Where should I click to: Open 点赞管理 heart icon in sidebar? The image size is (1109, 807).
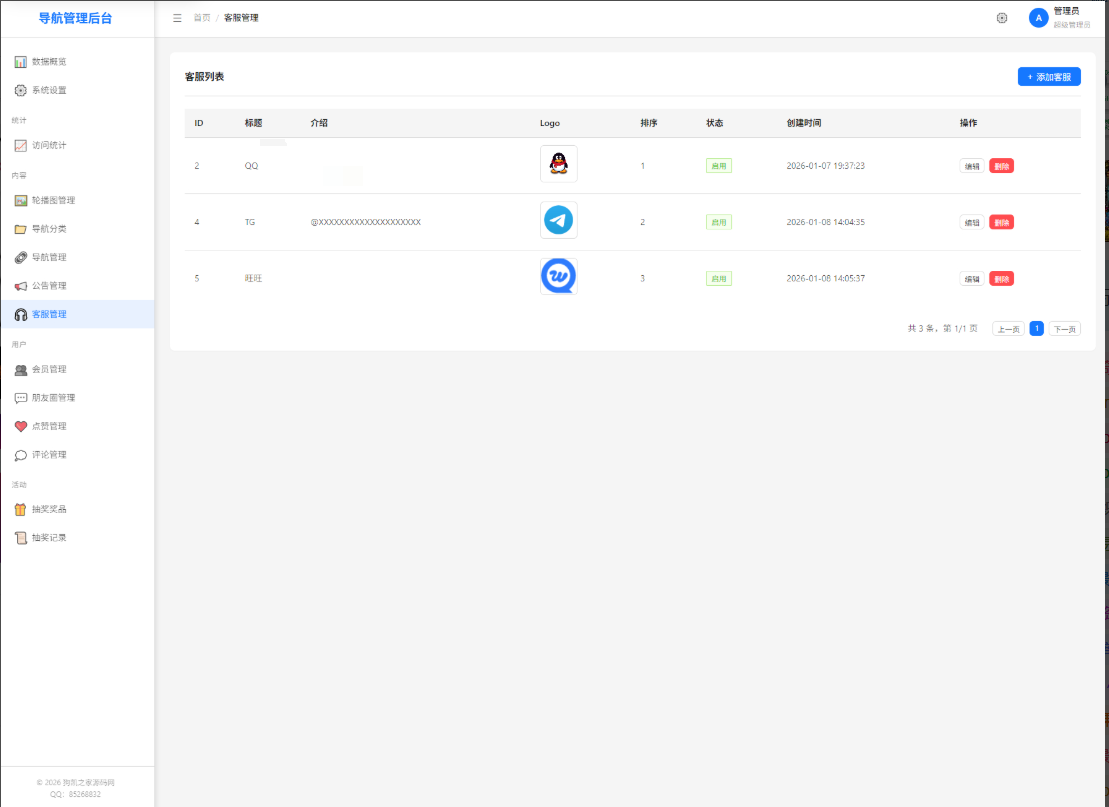click(x=21, y=426)
